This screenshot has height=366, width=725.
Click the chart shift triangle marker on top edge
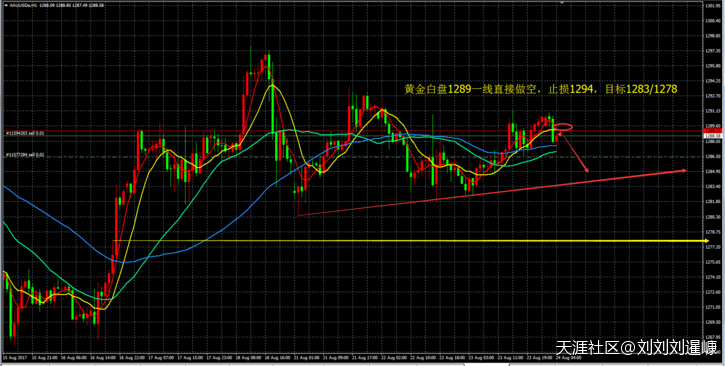coord(561,2)
